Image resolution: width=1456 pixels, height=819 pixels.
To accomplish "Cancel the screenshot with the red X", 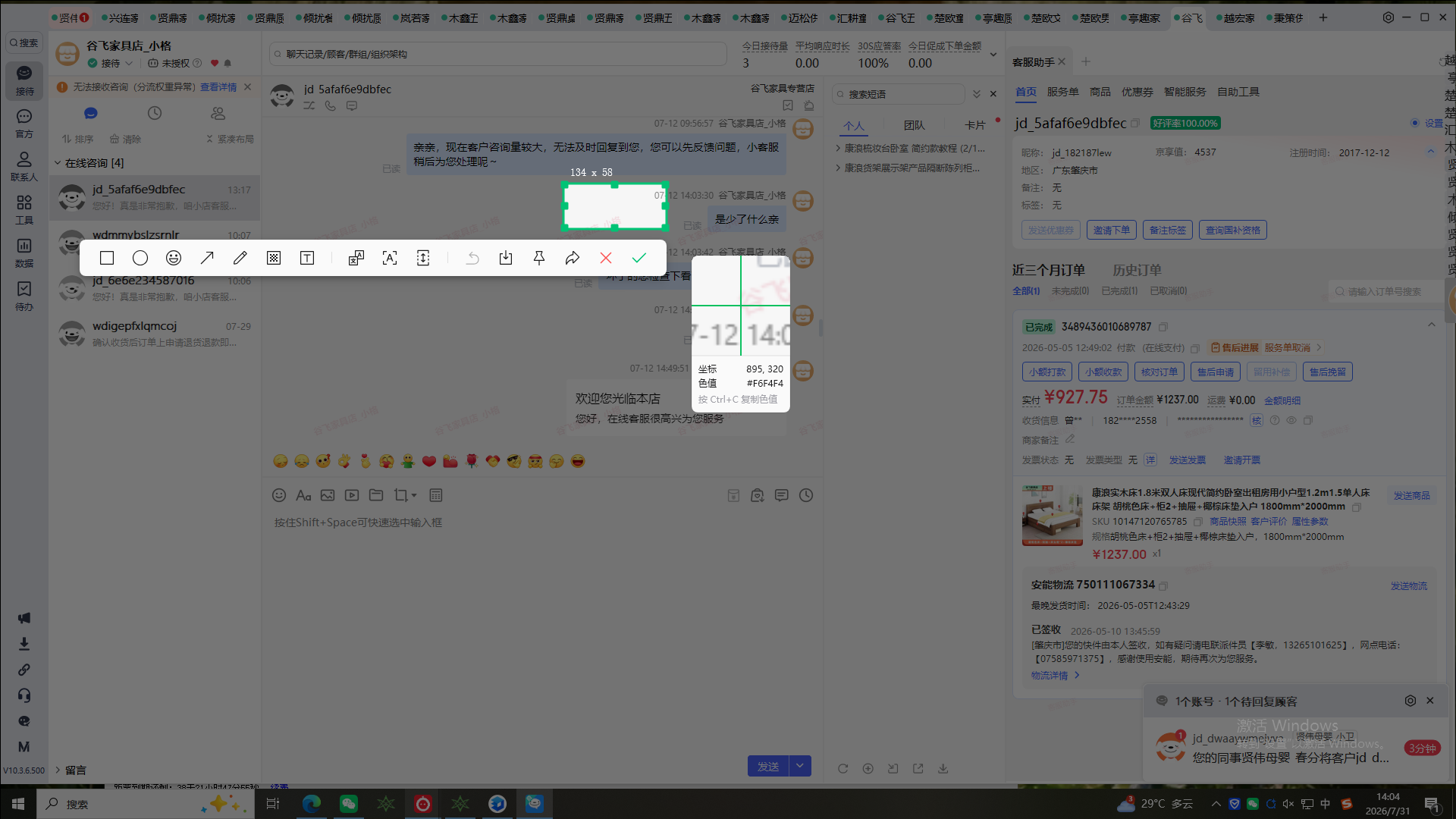I will click(606, 259).
